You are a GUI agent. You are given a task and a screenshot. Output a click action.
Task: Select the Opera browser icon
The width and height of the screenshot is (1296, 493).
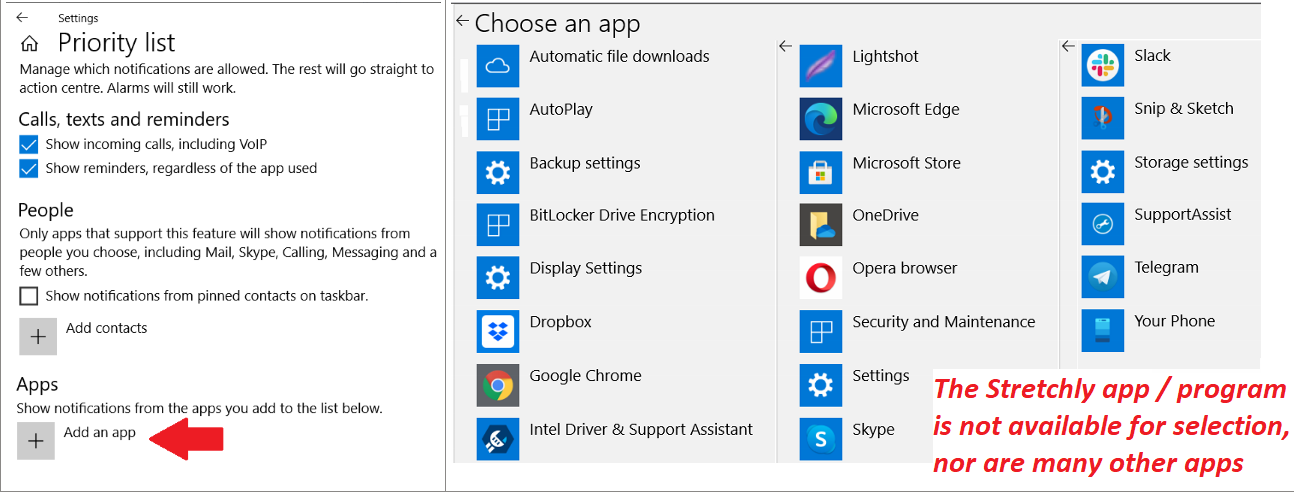(x=821, y=278)
